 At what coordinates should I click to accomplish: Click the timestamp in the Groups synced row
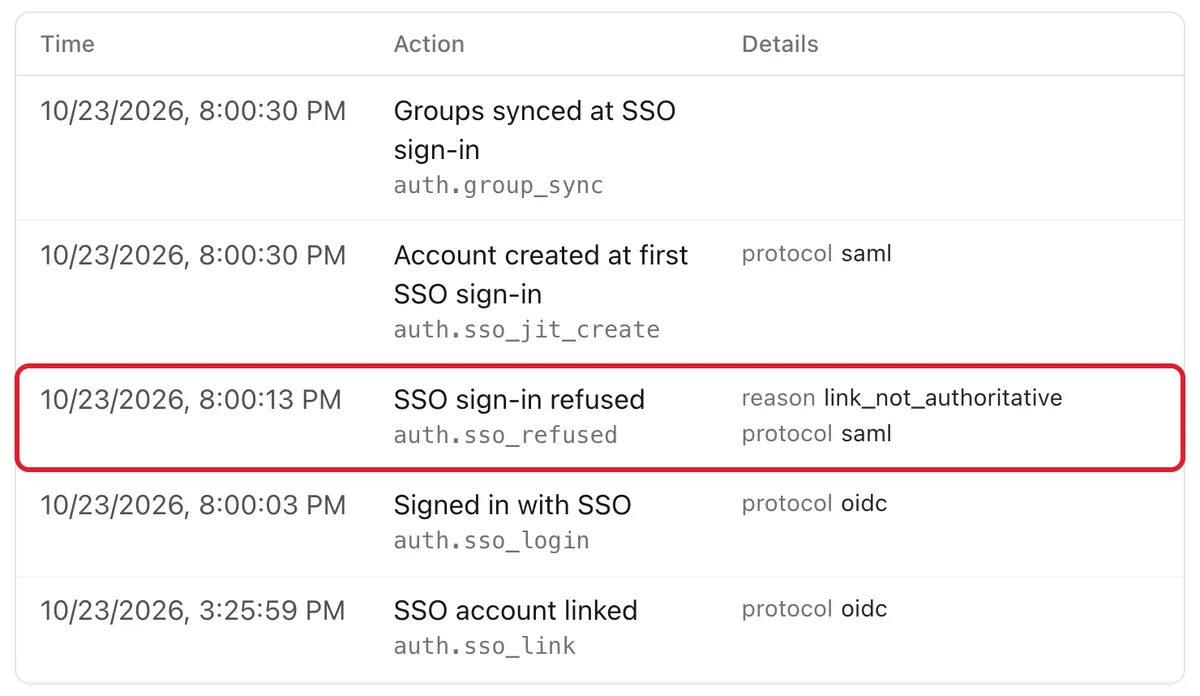pyautogui.click(x=193, y=110)
